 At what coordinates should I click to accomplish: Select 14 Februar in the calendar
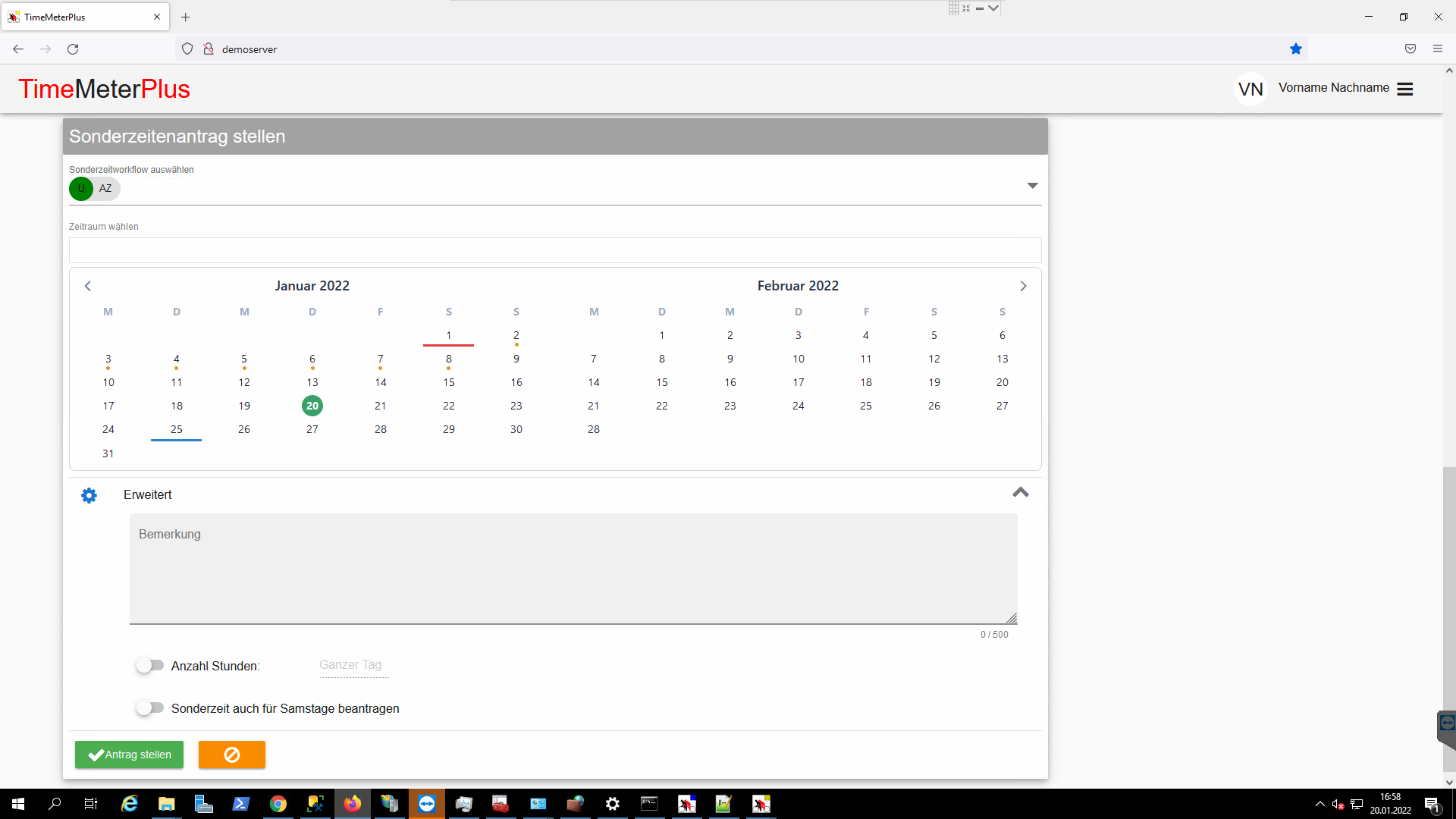coord(594,382)
